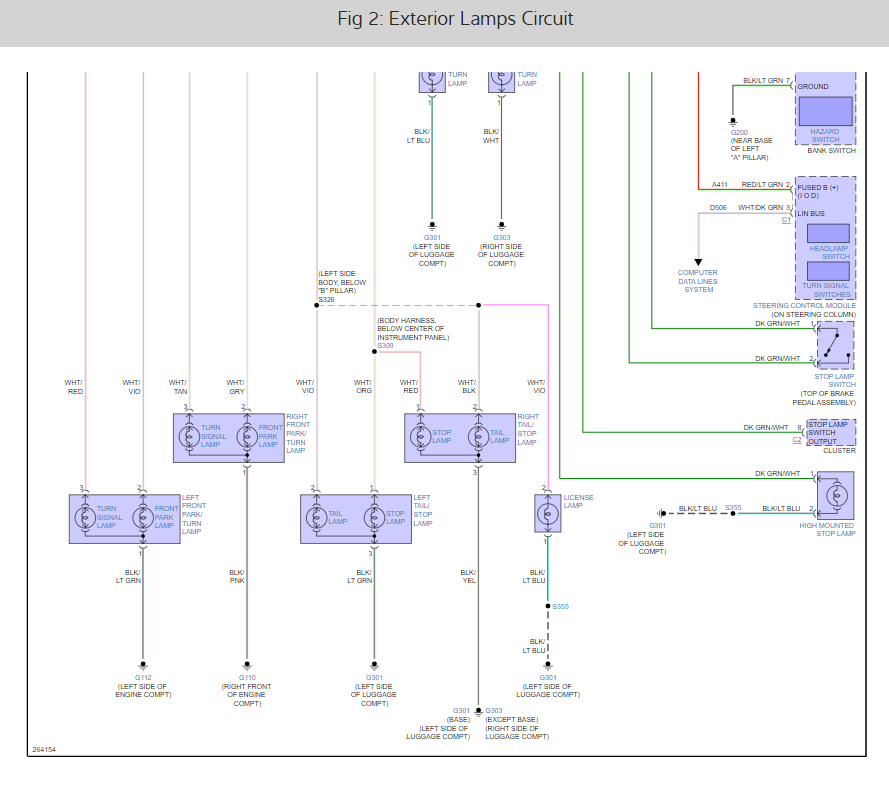Click the S309 splice dot
Viewport: 889px width, 785px height.
click(374, 352)
